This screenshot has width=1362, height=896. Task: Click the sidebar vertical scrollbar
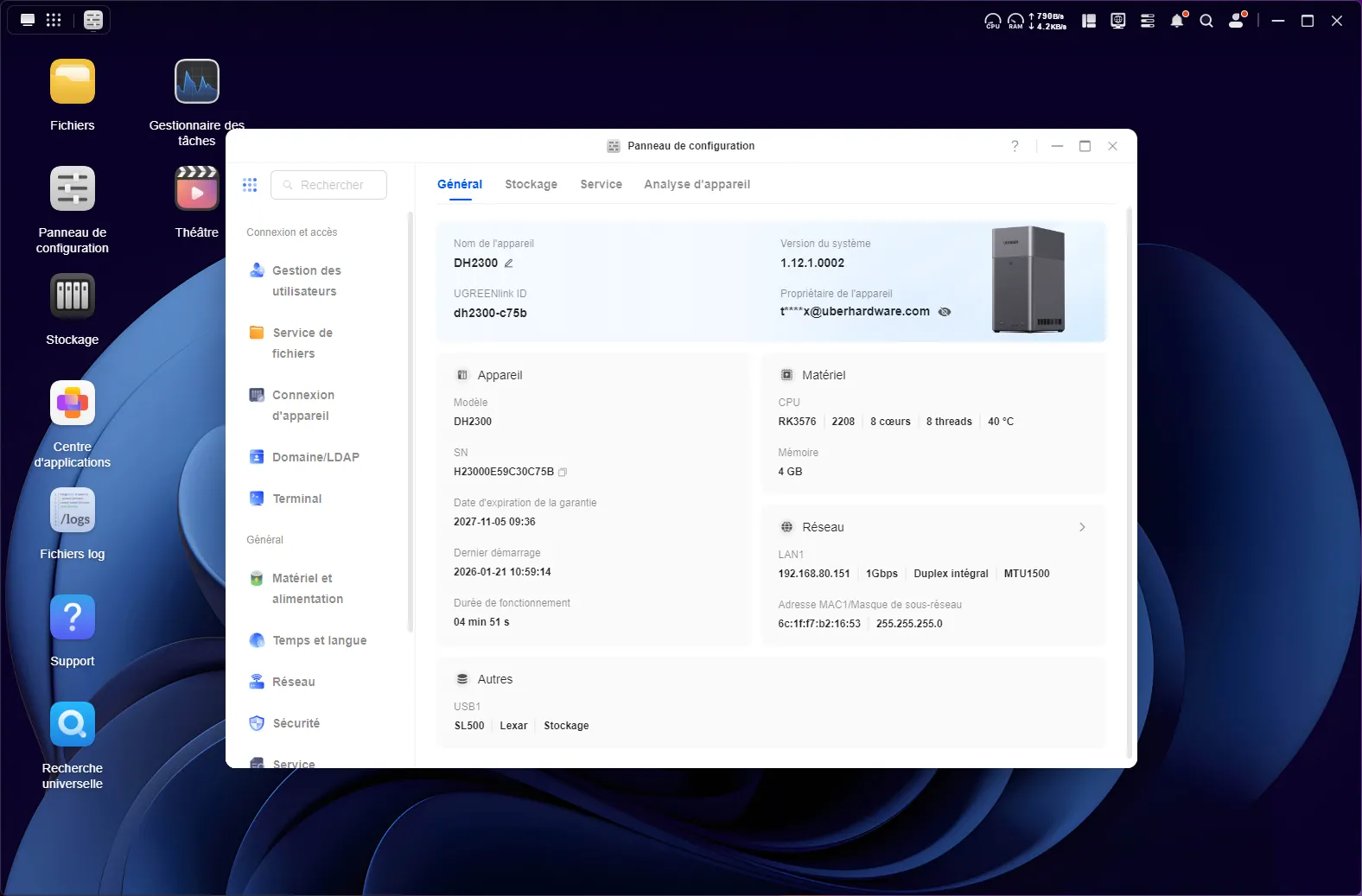pyautogui.click(x=411, y=423)
